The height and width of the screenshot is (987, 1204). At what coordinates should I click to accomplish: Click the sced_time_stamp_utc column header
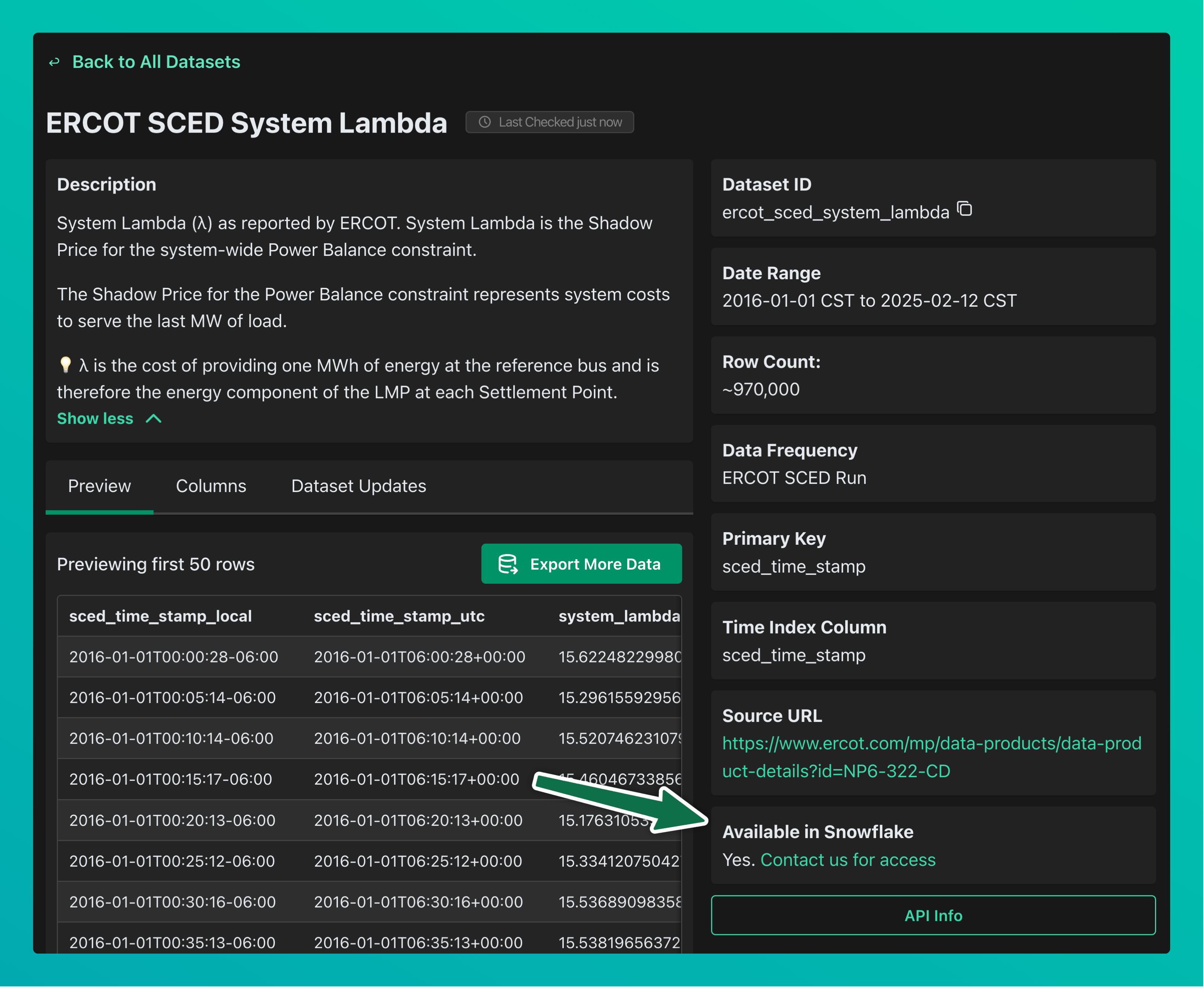pyautogui.click(x=399, y=616)
